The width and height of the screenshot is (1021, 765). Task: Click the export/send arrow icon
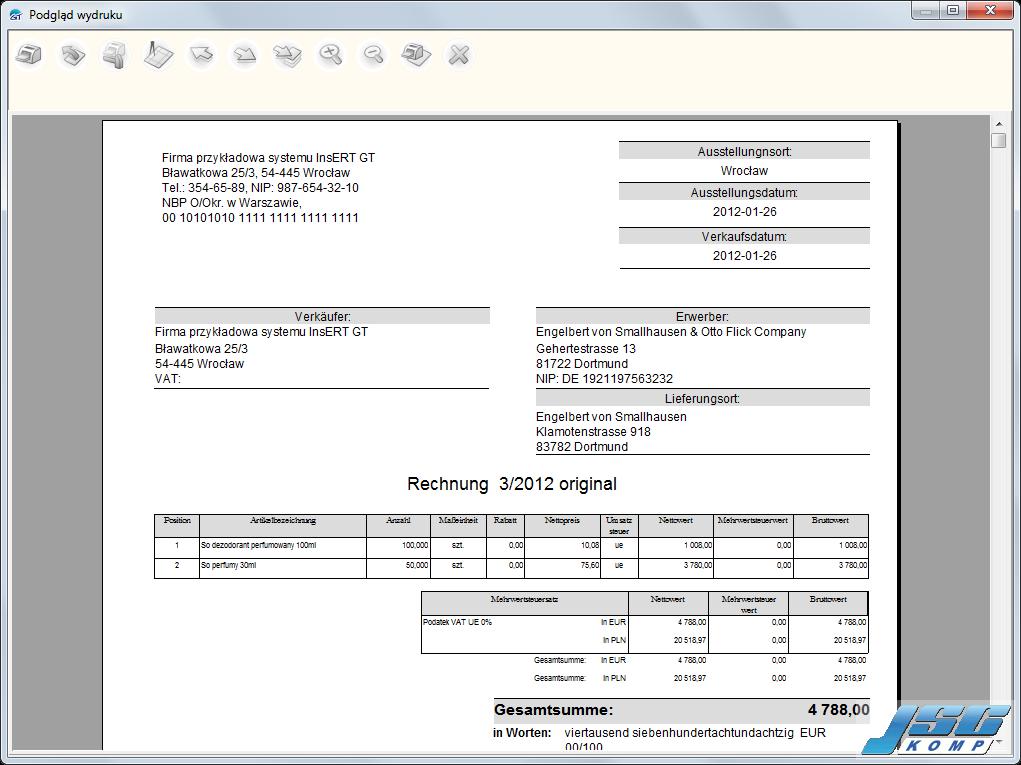click(72, 55)
